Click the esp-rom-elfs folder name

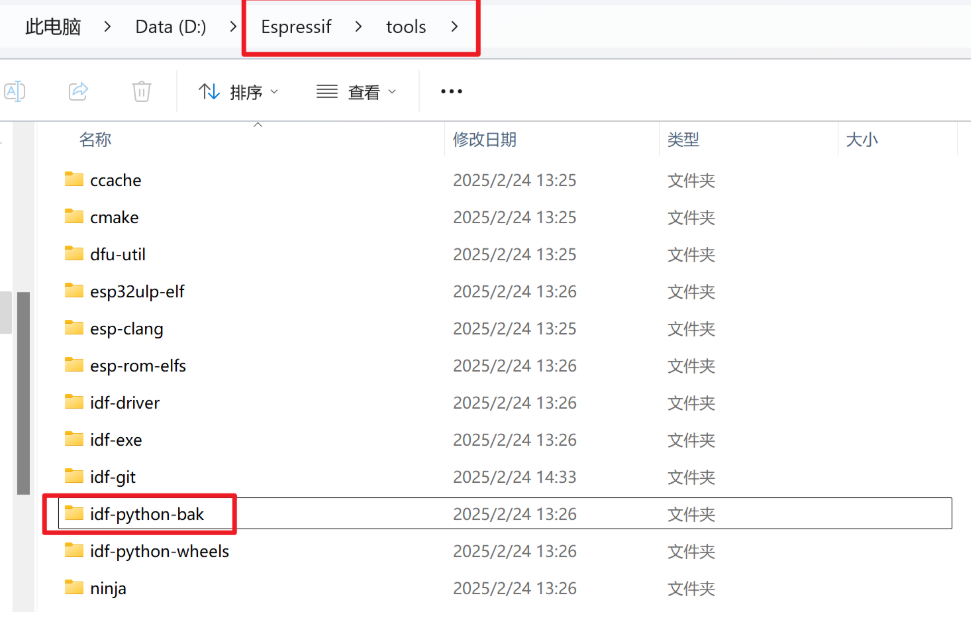pos(138,366)
